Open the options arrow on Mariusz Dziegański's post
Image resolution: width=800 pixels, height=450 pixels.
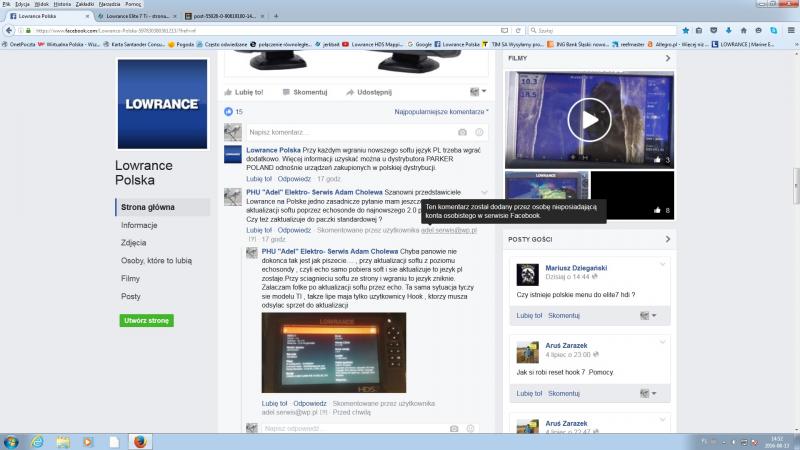click(x=663, y=263)
